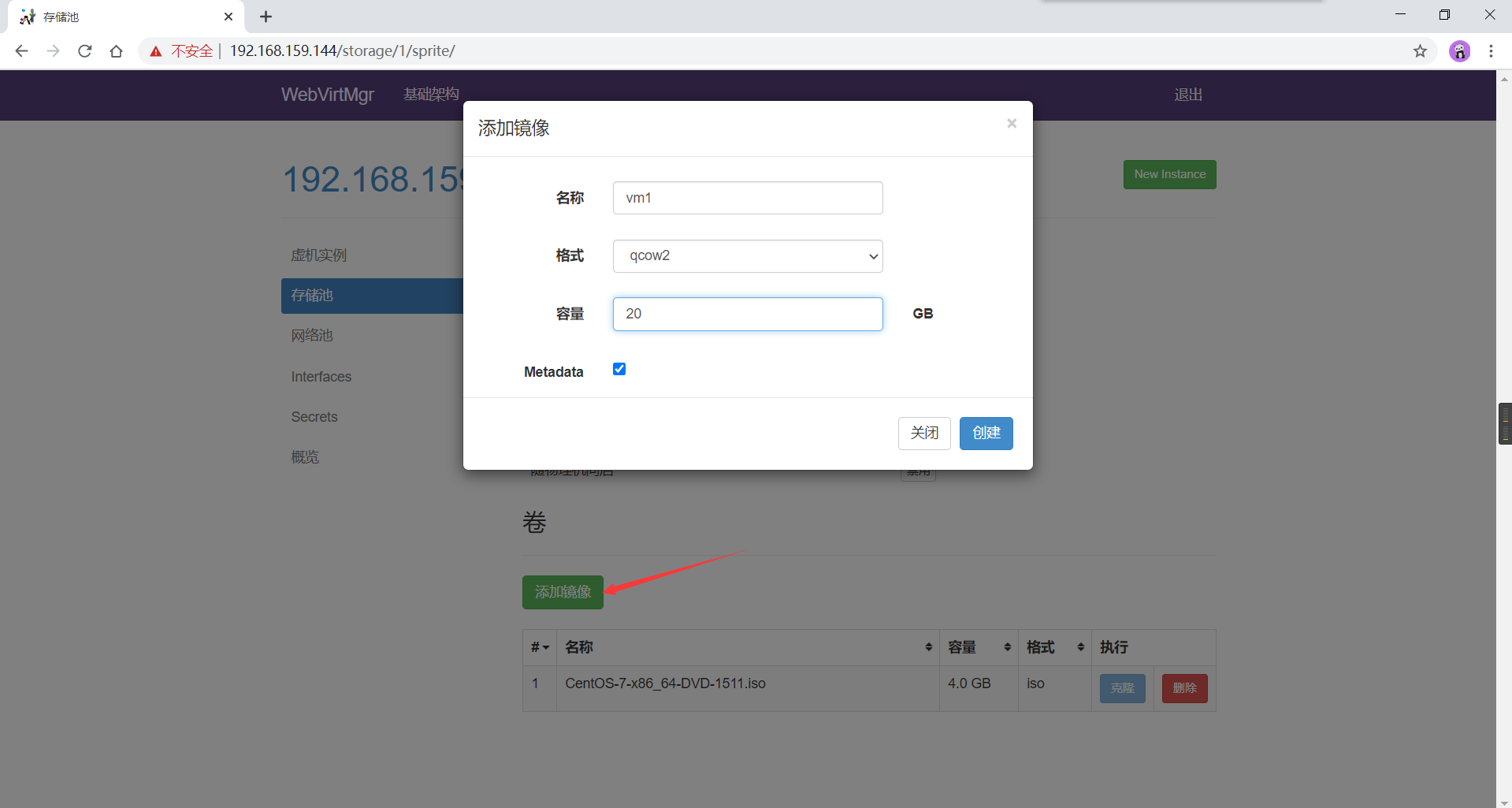The width and height of the screenshot is (1512, 808).
Task: Sort the table by 容量 column
Action: tap(979, 647)
